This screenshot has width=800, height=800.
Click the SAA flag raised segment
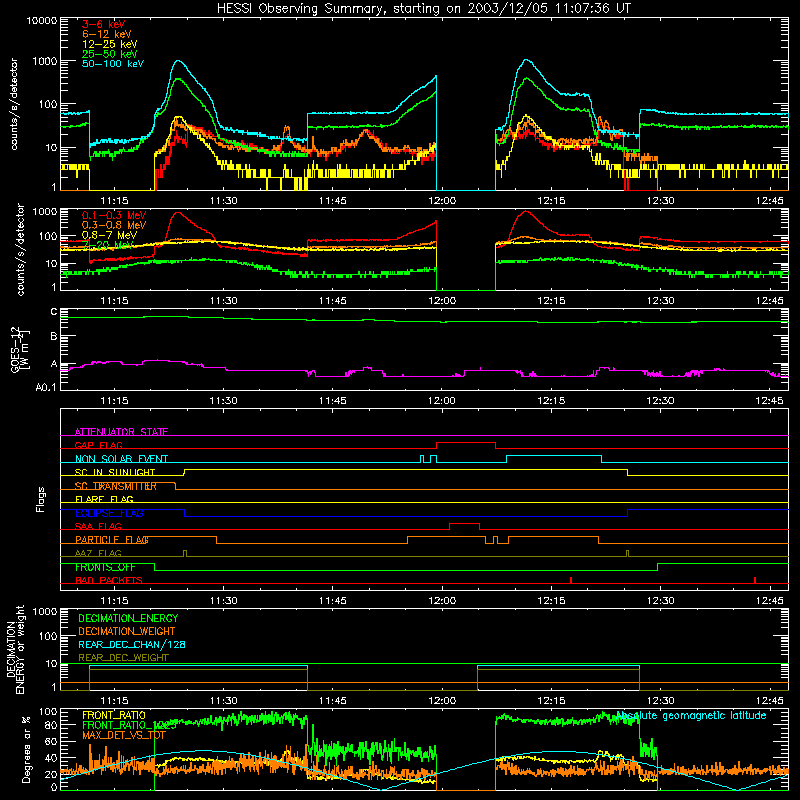pyautogui.click(x=464, y=523)
